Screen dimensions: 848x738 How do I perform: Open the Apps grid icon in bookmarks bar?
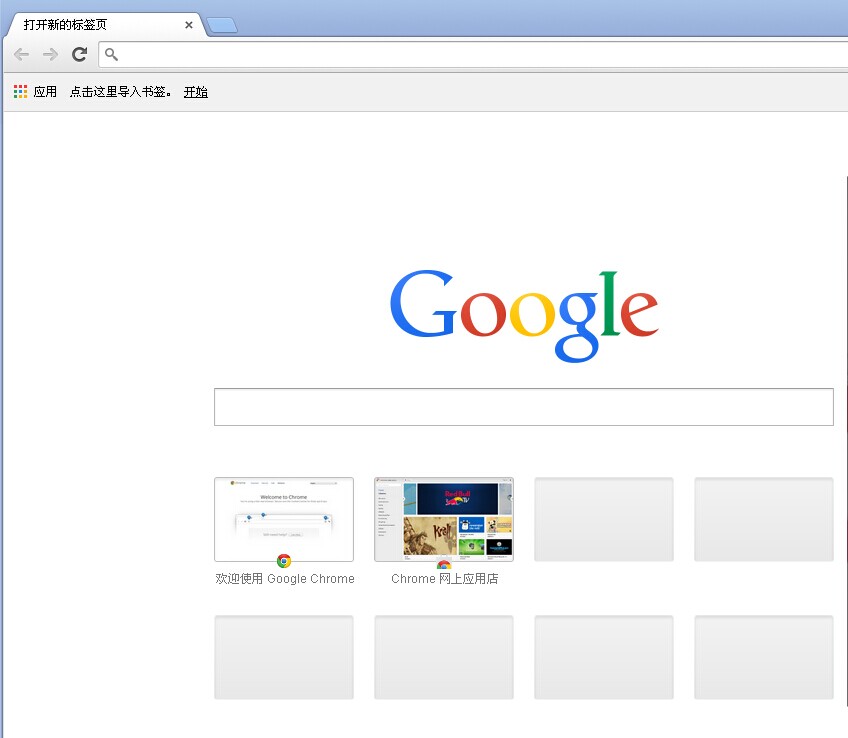tap(21, 91)
